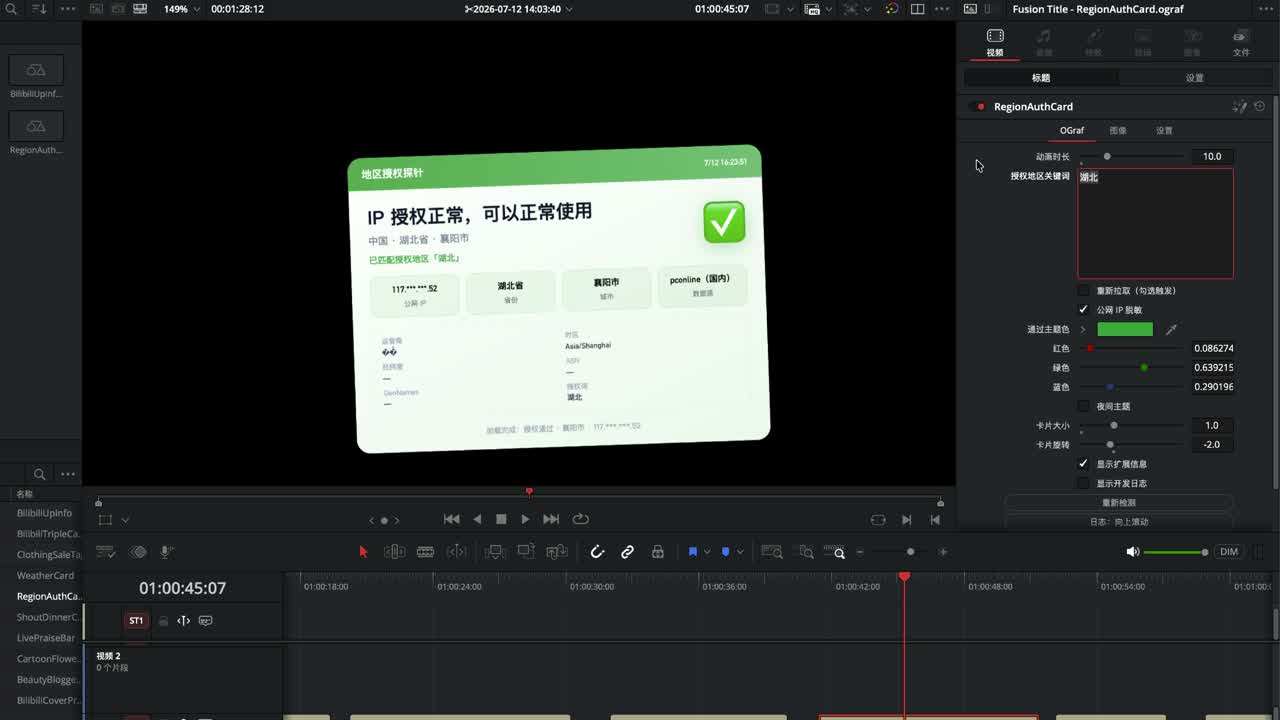Expand the 通过主题色 color disclosure arrow

pyautogui.click(x=1083, y=329)
